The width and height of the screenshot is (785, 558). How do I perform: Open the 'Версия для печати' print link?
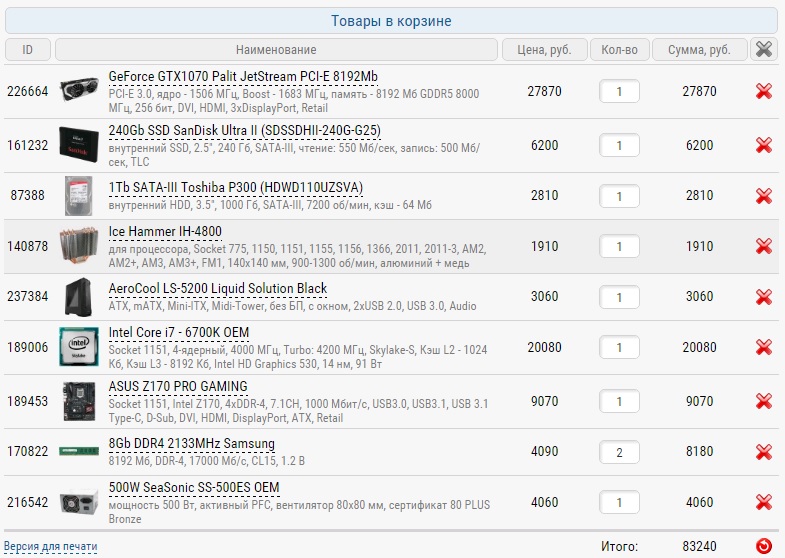point(51,546)
